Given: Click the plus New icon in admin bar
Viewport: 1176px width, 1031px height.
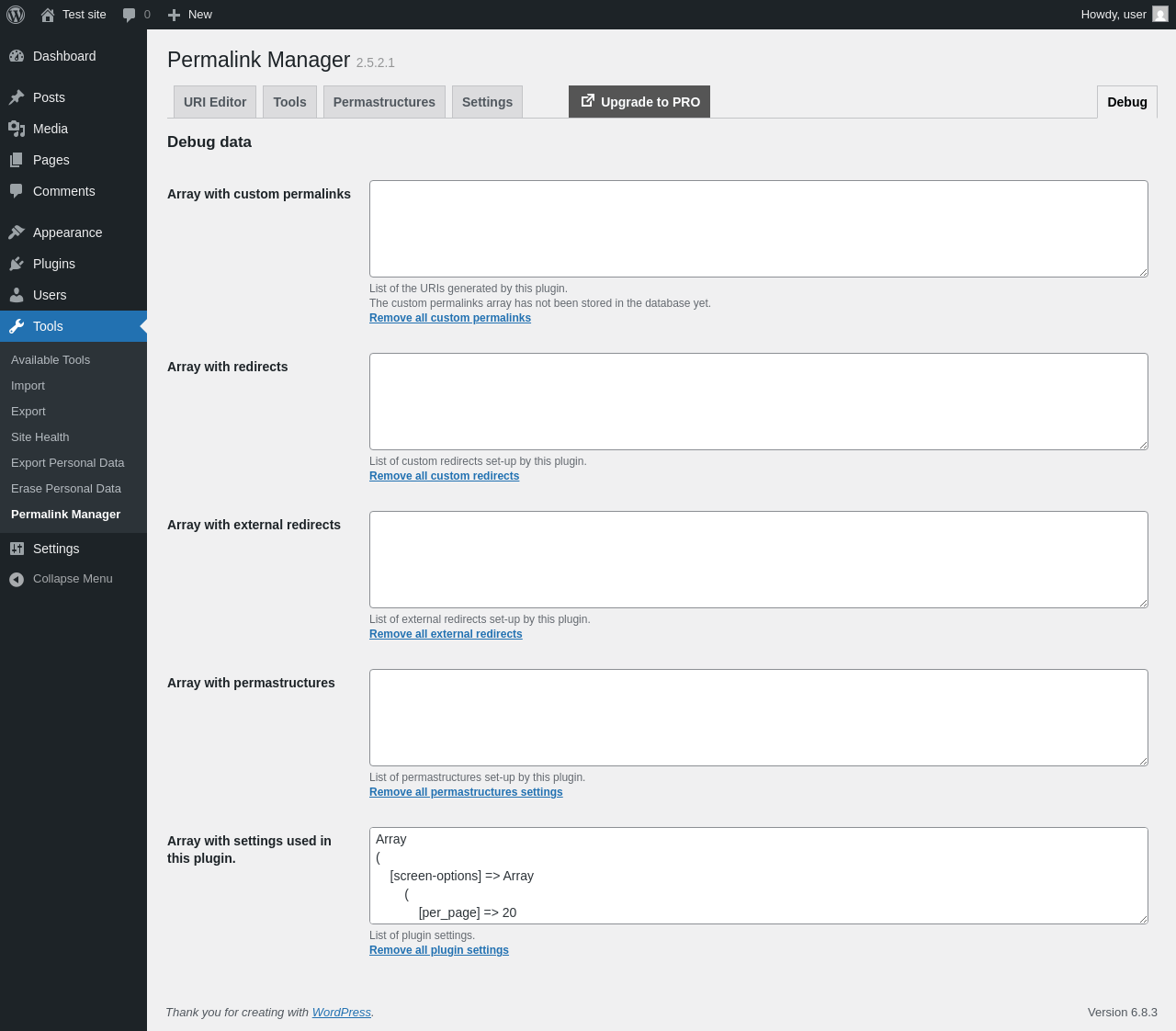Looking at the screenshot, I should tap(174, 15).
